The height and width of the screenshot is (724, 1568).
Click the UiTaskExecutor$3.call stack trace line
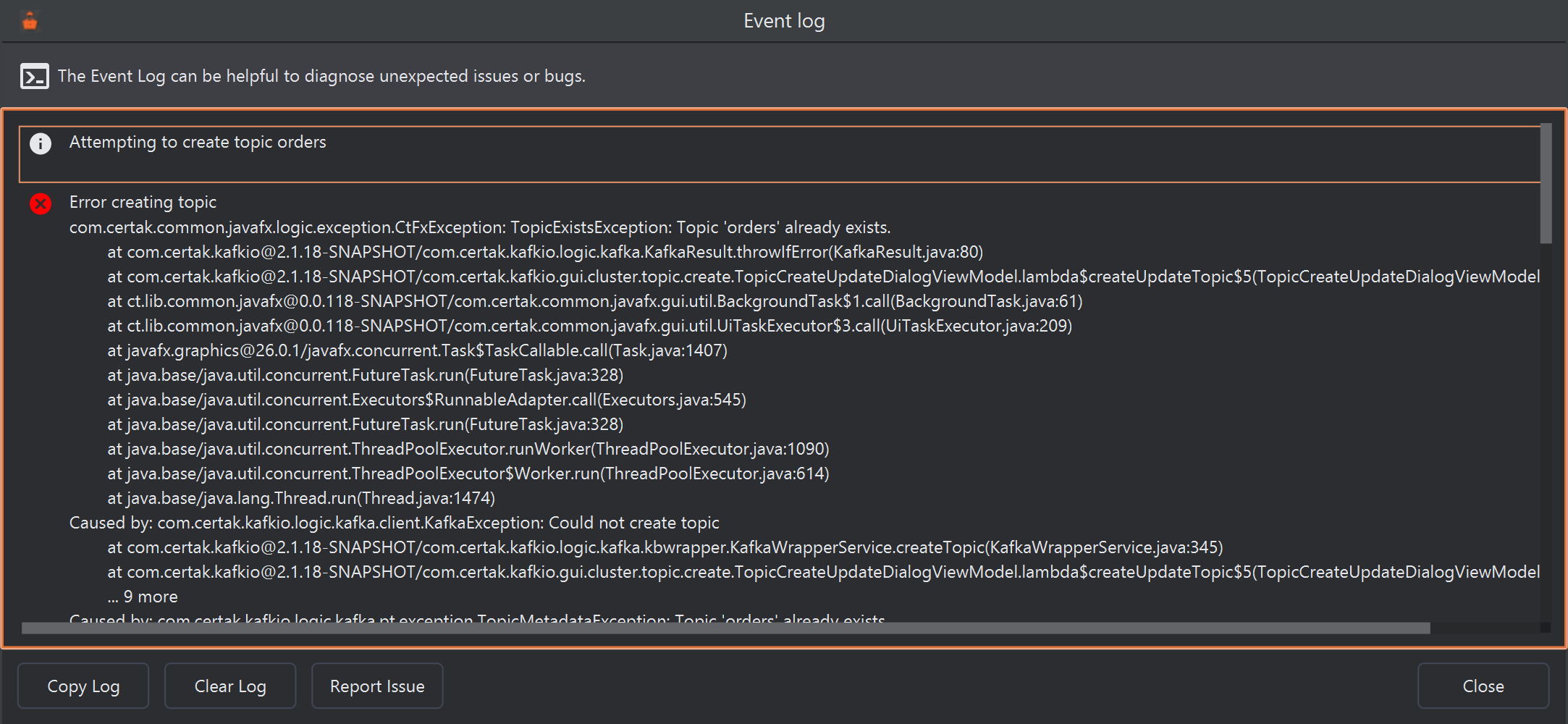pyautogui.click(x=590, y=326)
